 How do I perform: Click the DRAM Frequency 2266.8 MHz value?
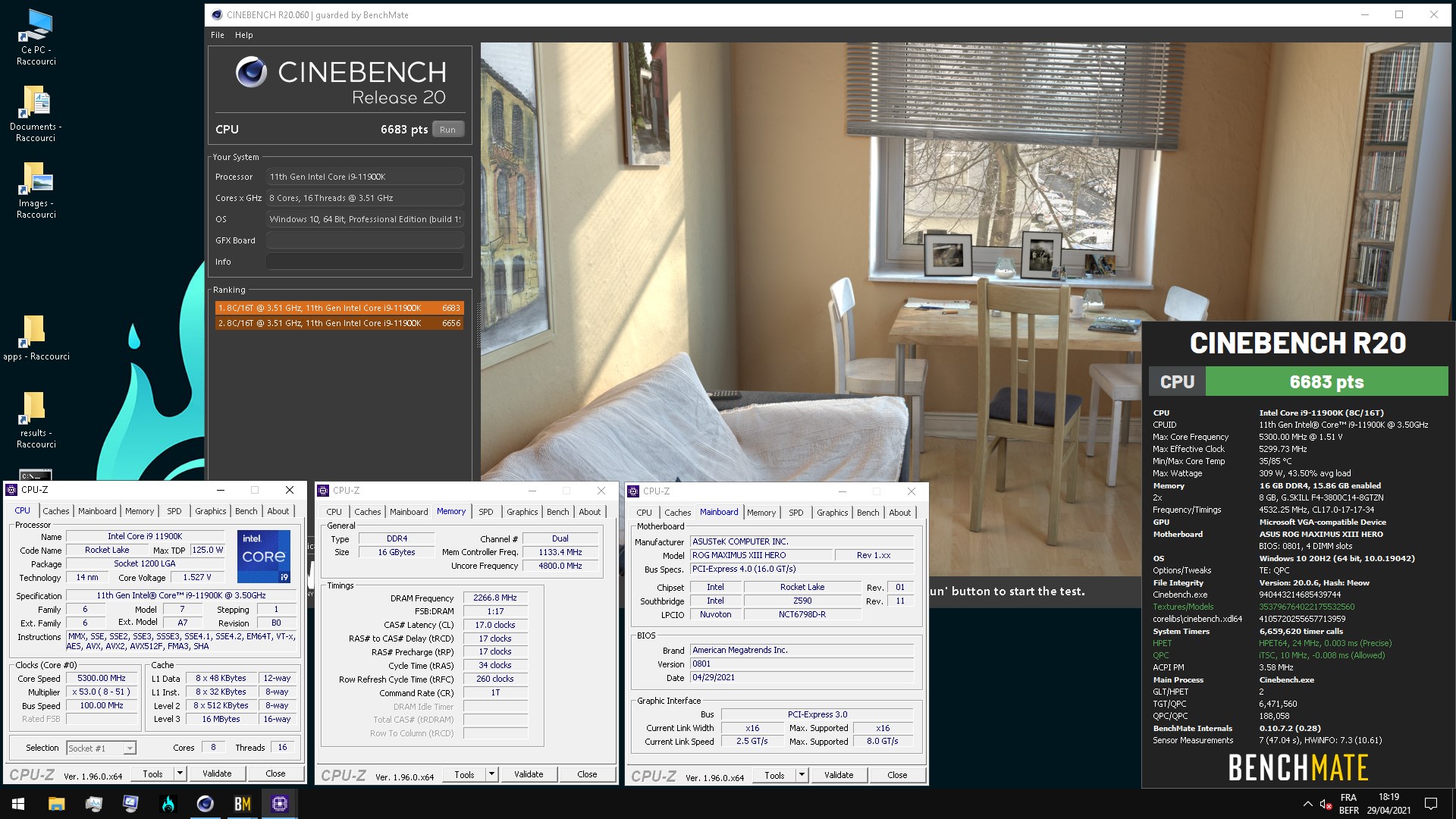[x=495, y=598]
